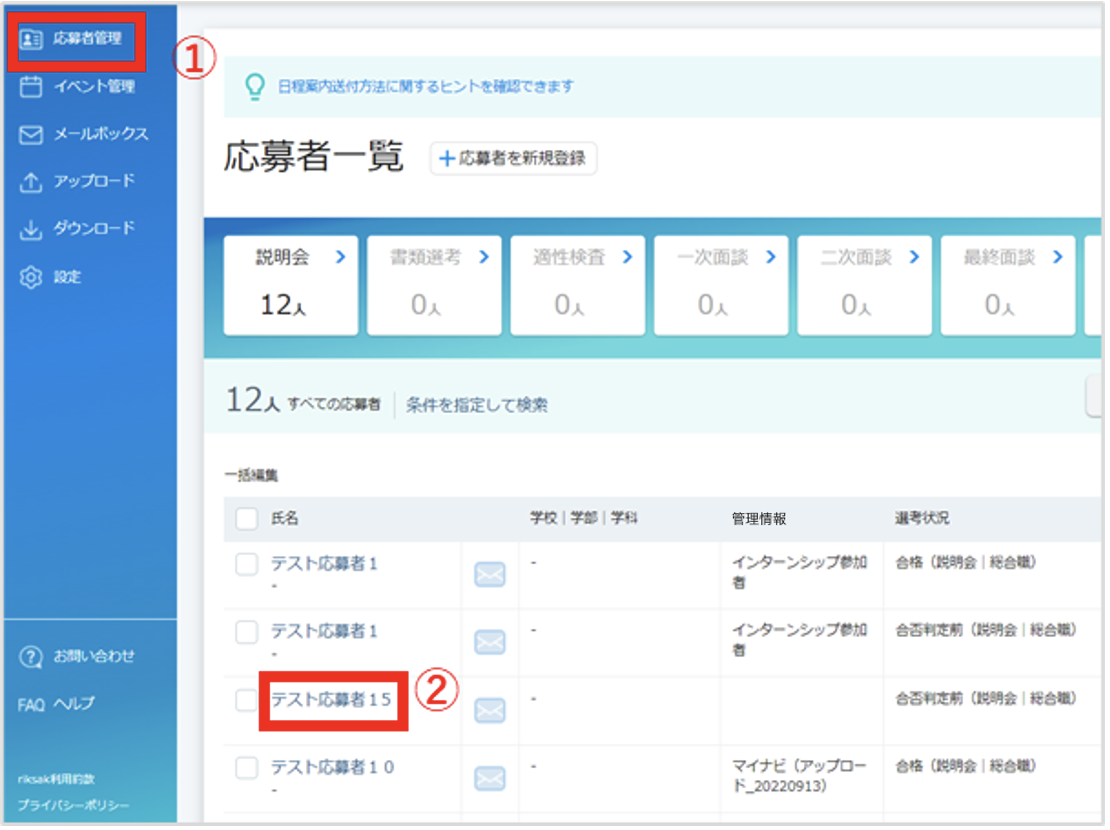Expand the 最終面談 stage chevron
This screenshot has width=1110, height=830.
[x=1058, y=257]
